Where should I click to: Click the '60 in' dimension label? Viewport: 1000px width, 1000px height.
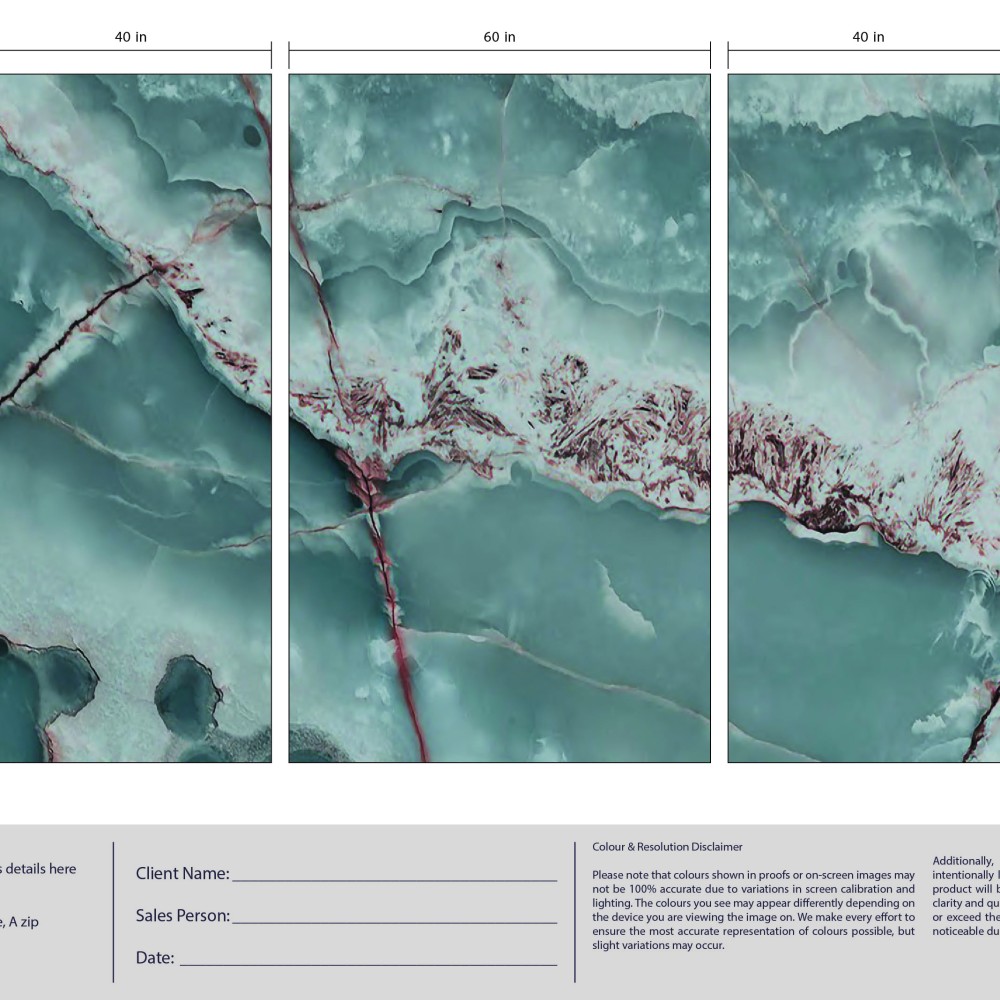coord(499,37)
